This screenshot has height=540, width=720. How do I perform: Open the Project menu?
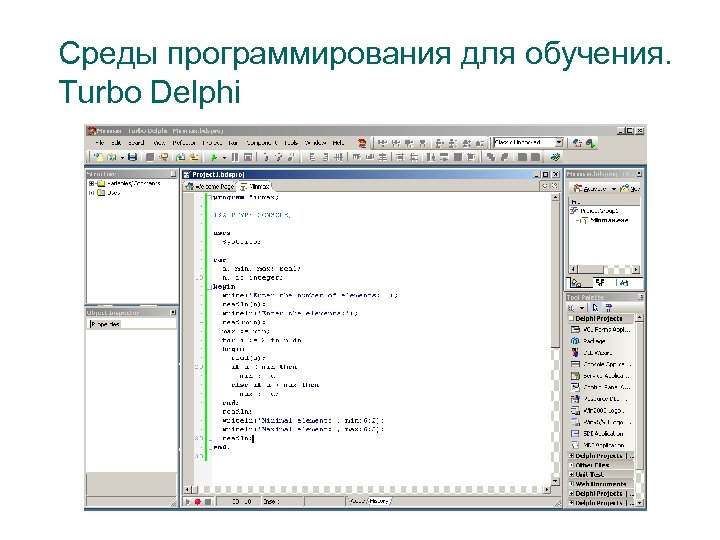212,143
